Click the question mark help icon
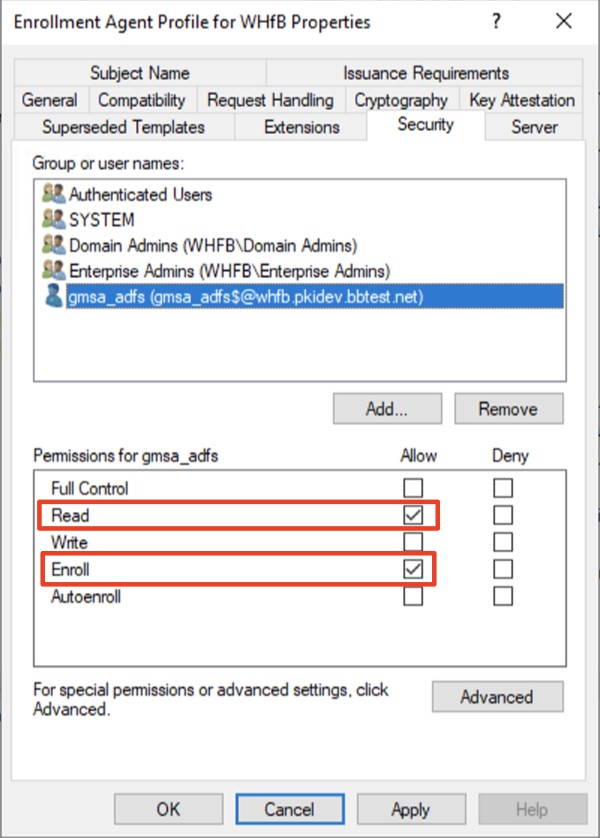 click(497, 22)
